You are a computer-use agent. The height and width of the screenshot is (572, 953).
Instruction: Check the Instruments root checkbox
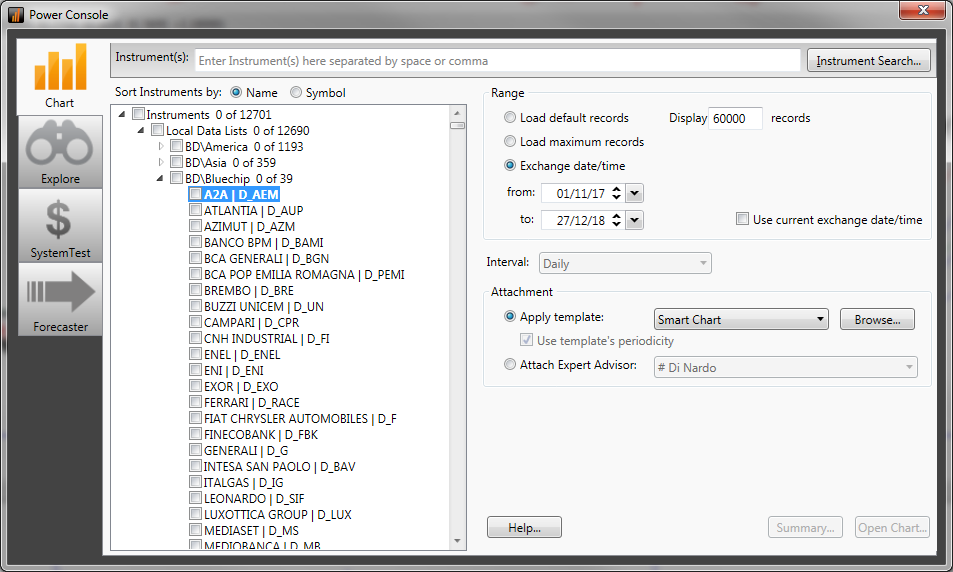click(139, 114)
